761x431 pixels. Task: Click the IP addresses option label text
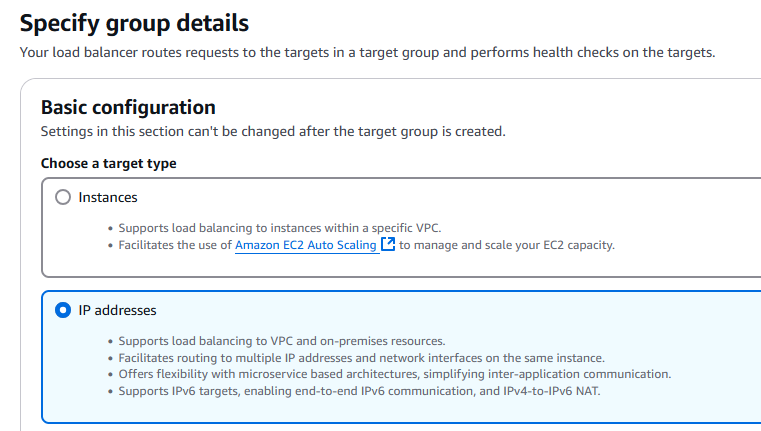click(117, 310)
